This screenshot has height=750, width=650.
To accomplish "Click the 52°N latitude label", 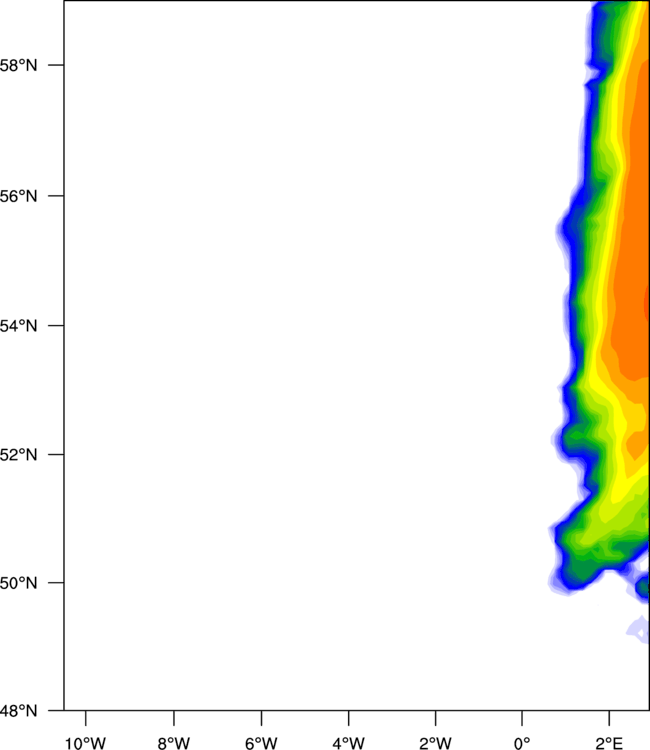I will pos(18,454).
